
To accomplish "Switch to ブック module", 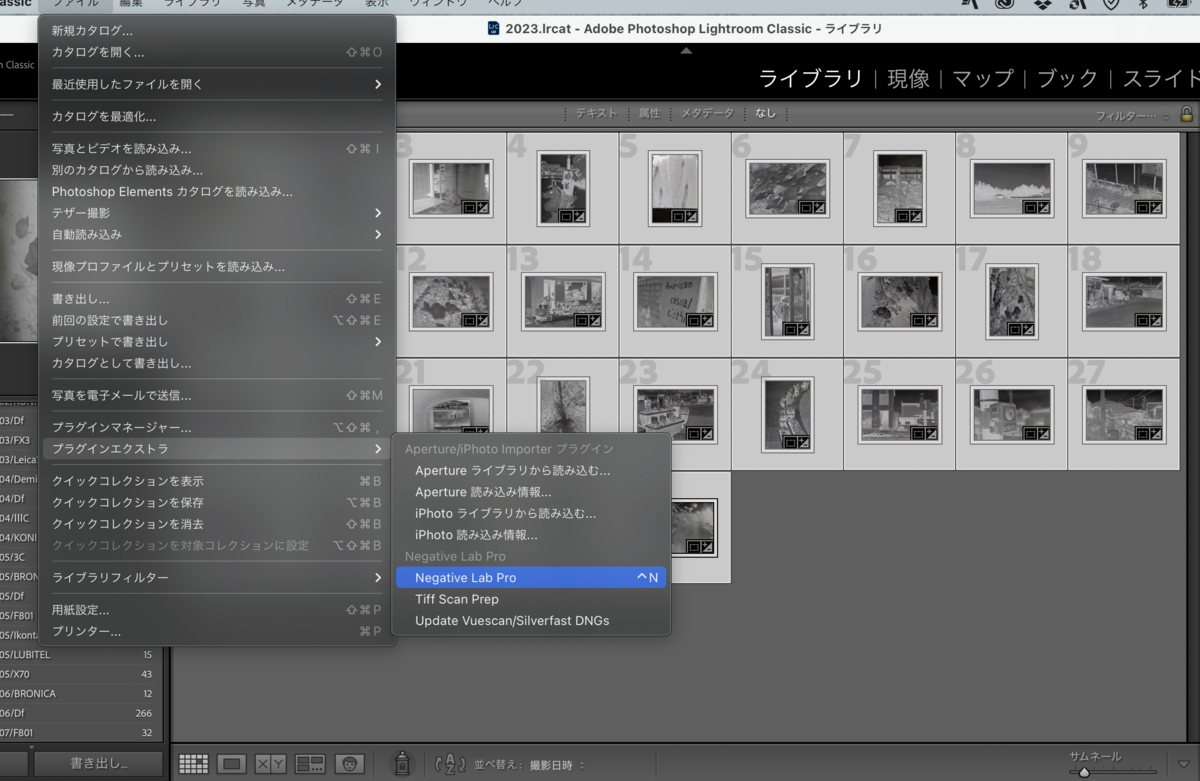I will (x=1068, y=79).
